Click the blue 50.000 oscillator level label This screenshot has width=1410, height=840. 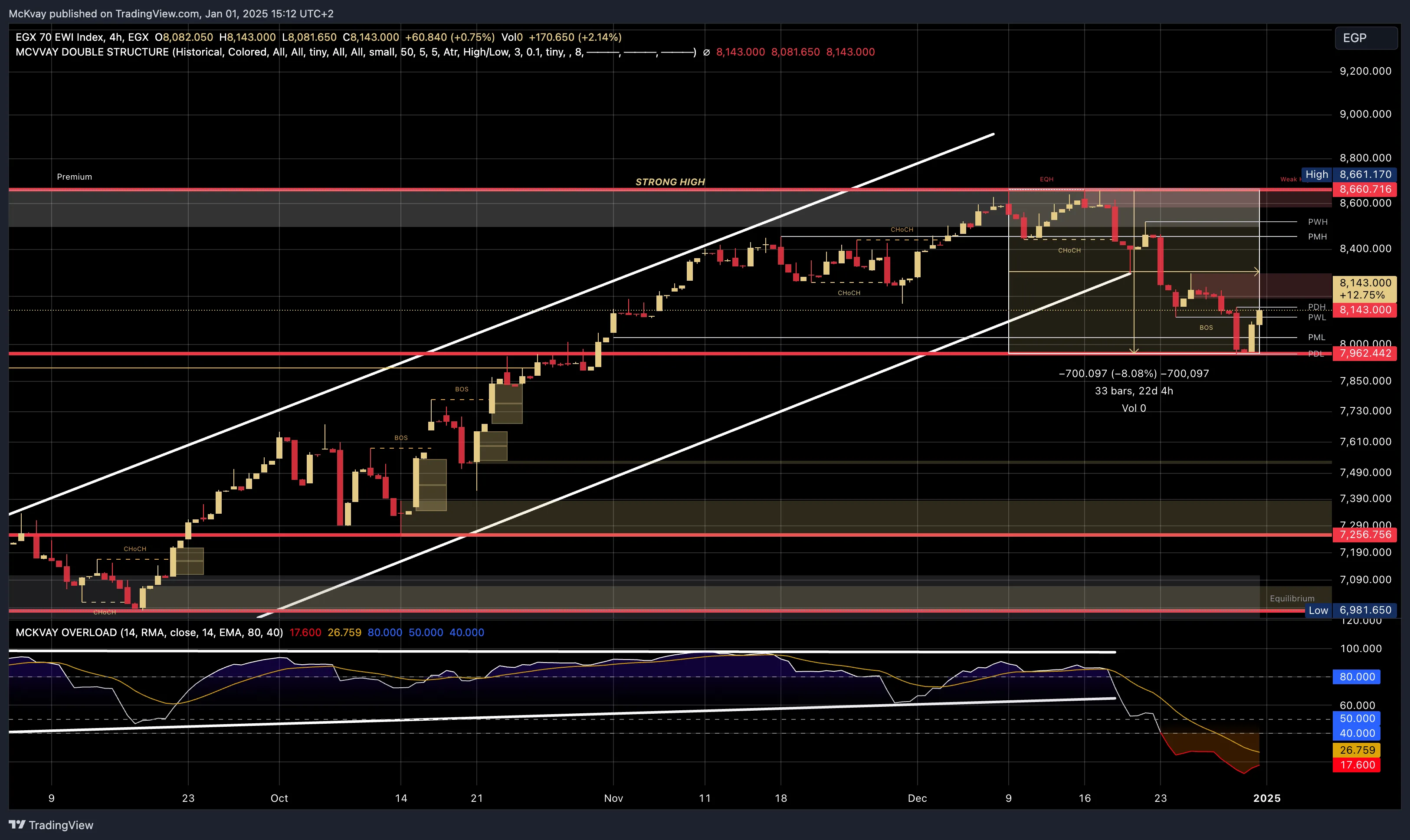[1357, 719]
